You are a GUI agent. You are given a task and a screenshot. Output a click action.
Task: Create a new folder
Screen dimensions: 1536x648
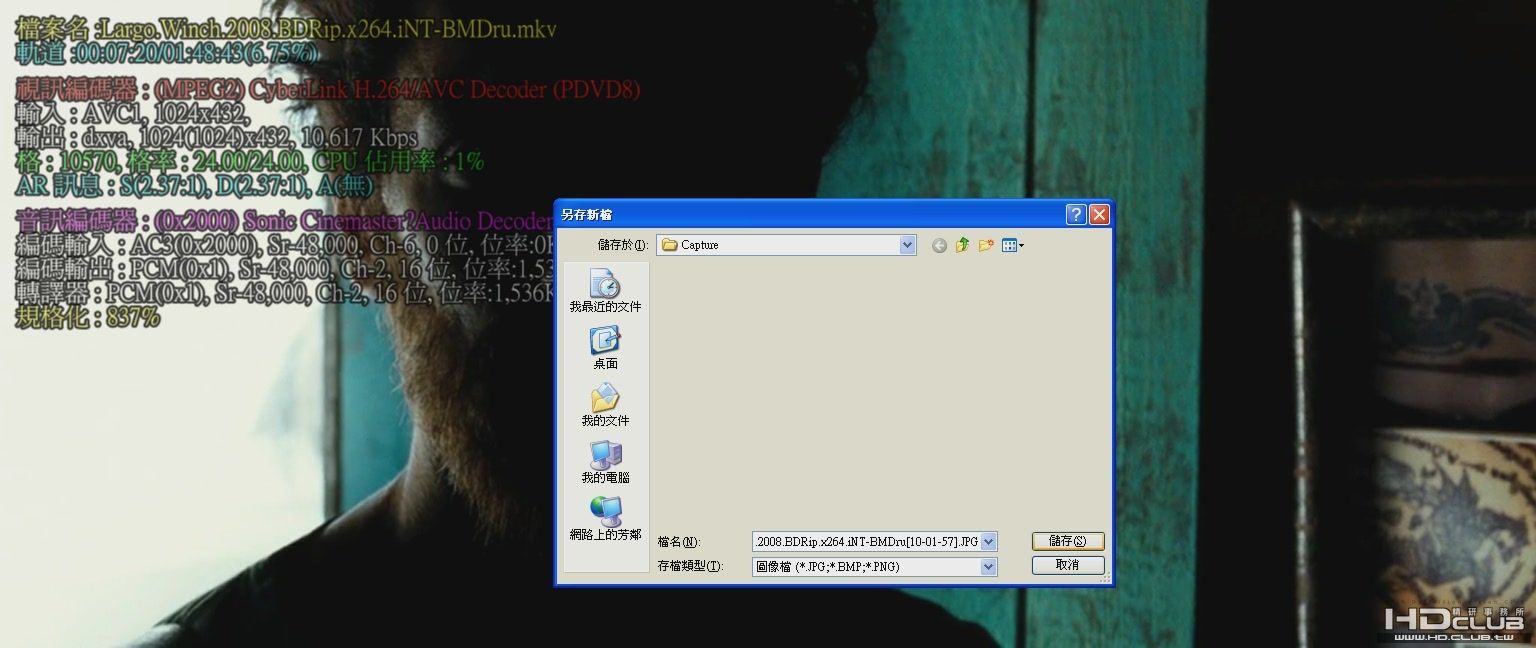(986, 245)
